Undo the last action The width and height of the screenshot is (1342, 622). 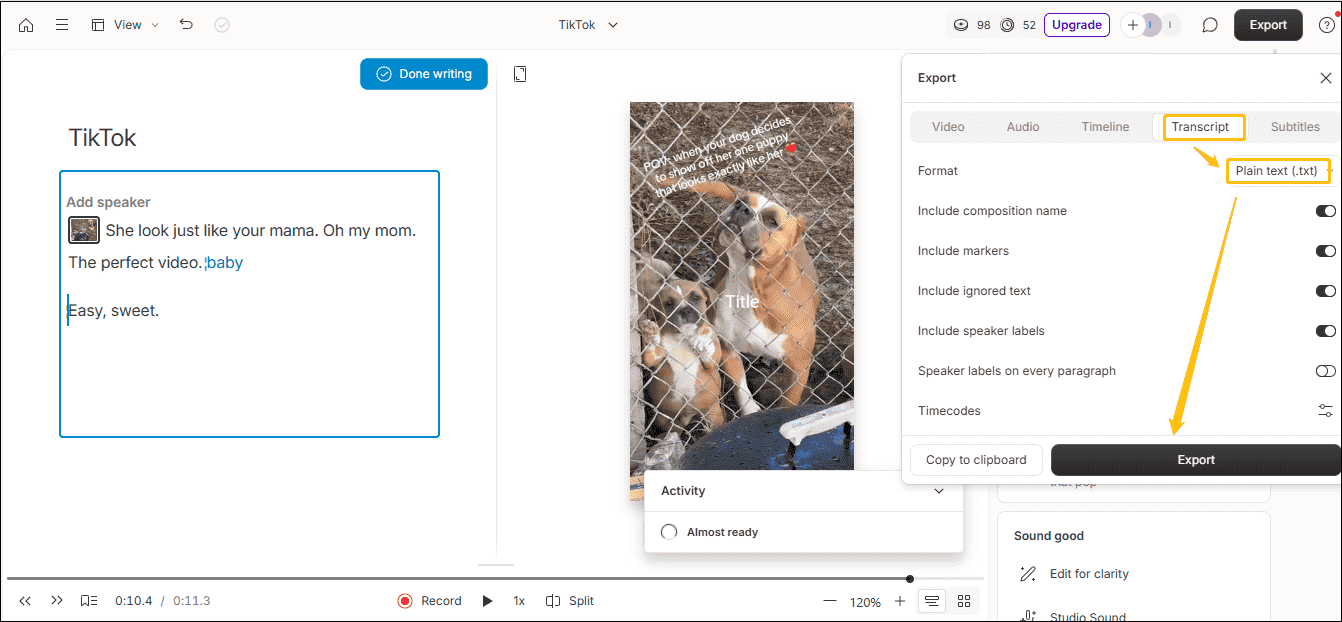click(x=186, y=25)
